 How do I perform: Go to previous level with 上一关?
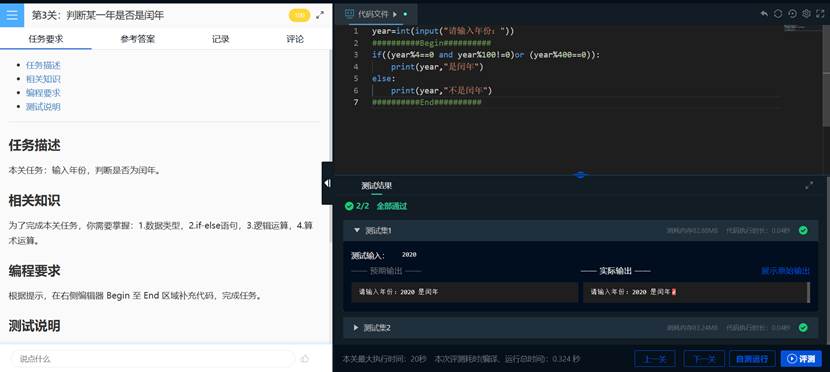654,359
